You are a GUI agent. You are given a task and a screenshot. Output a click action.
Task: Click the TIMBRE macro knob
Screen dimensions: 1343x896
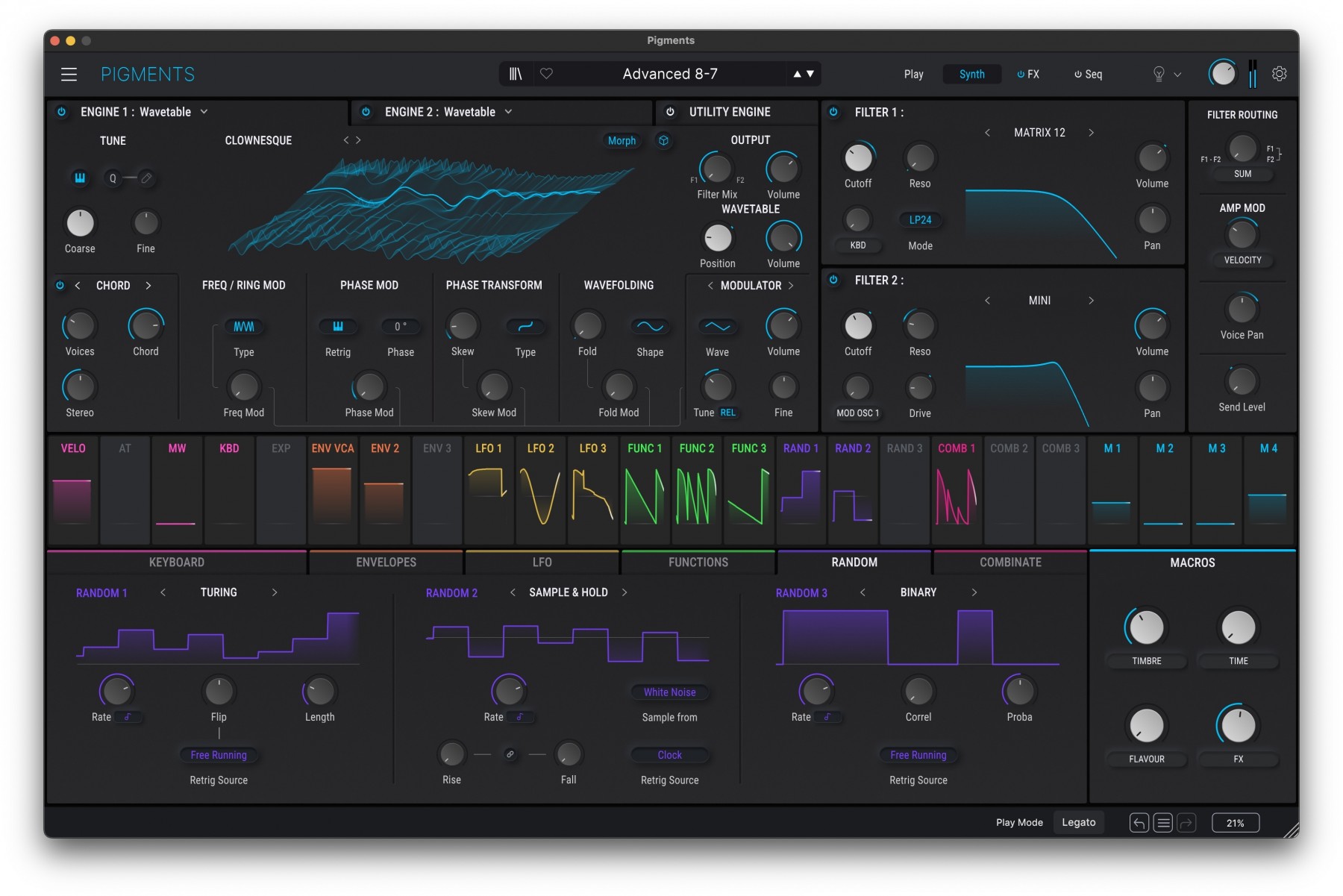(1146, 627)
